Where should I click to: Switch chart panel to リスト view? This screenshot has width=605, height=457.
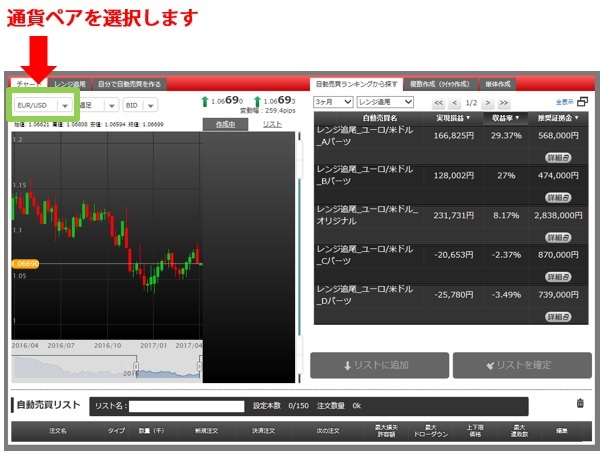tap(272, 124)
